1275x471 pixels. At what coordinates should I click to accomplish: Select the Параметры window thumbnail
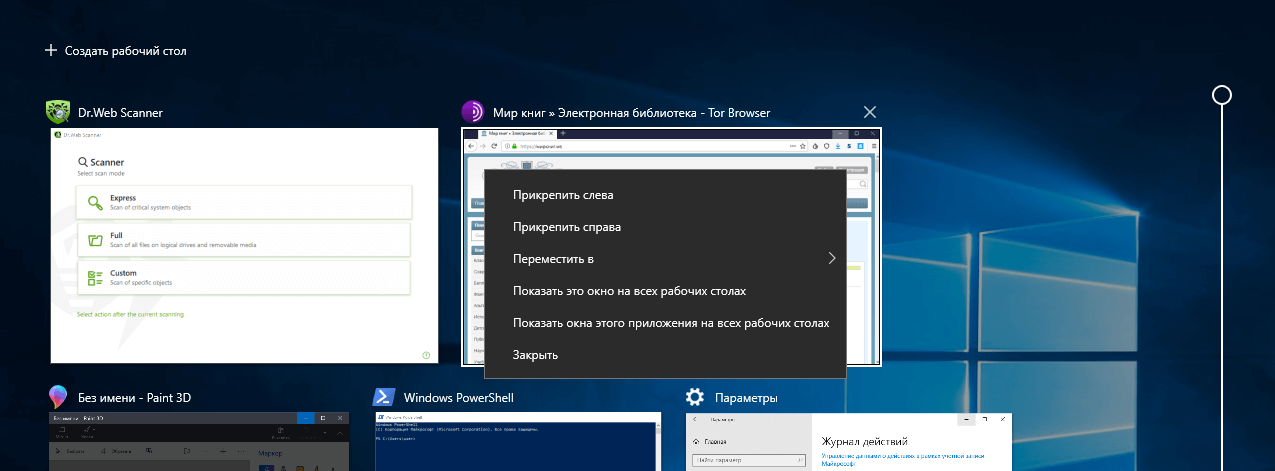coord(849,441)
